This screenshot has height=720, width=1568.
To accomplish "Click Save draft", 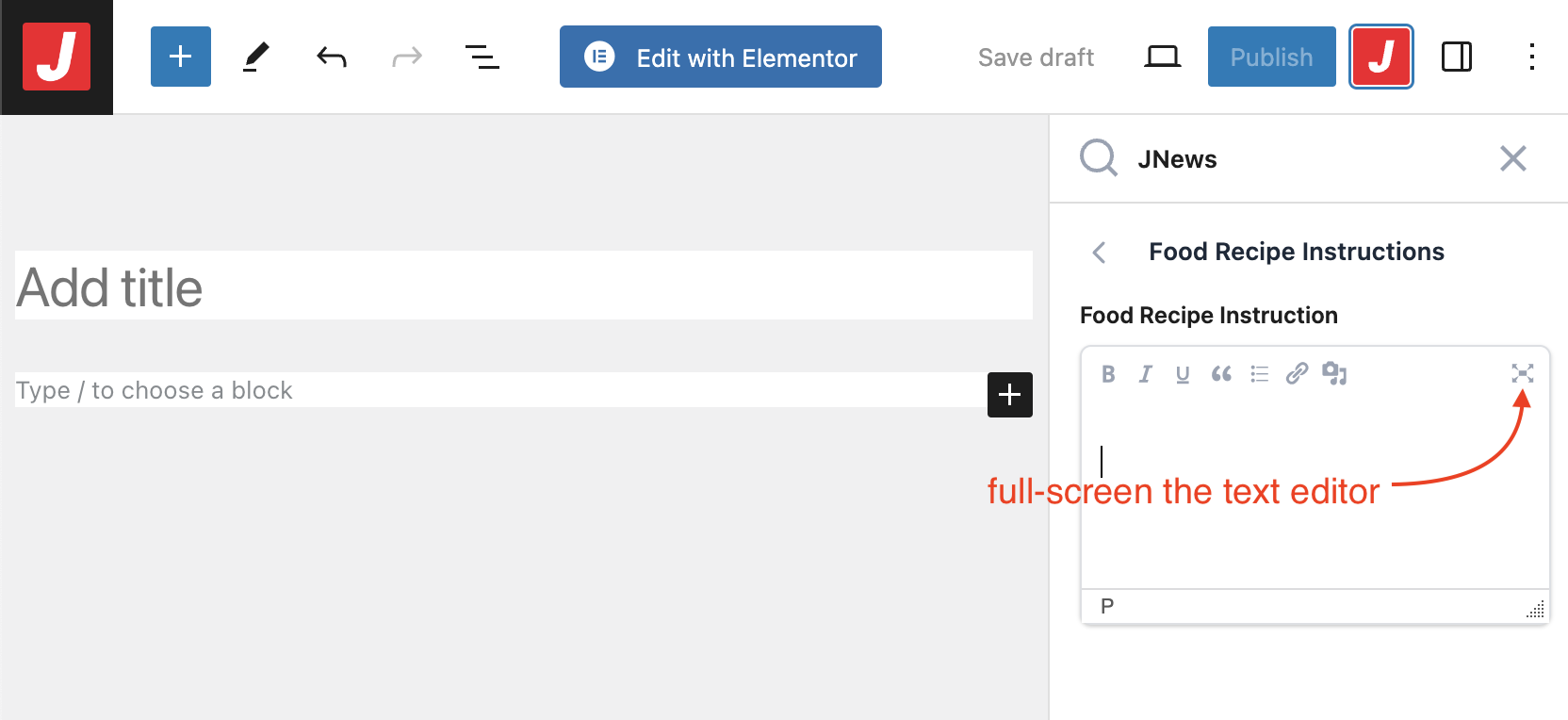I will click(x=1036, y=57).
